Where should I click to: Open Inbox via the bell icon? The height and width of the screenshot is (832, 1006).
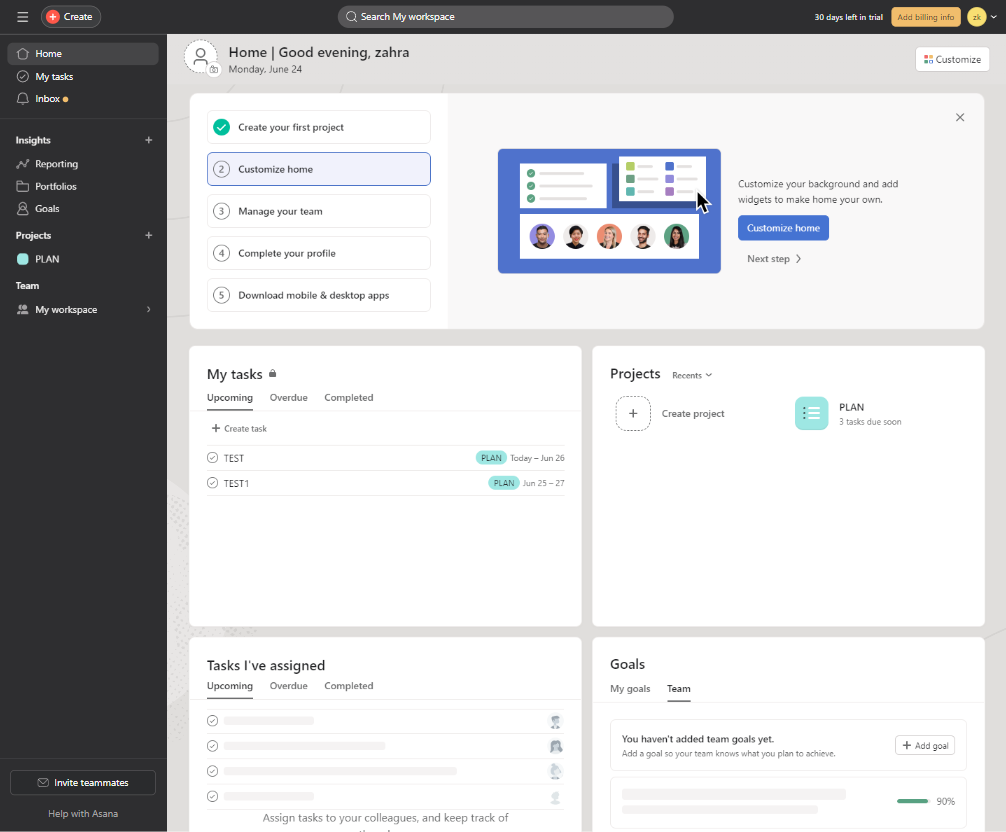pos(23,99)
